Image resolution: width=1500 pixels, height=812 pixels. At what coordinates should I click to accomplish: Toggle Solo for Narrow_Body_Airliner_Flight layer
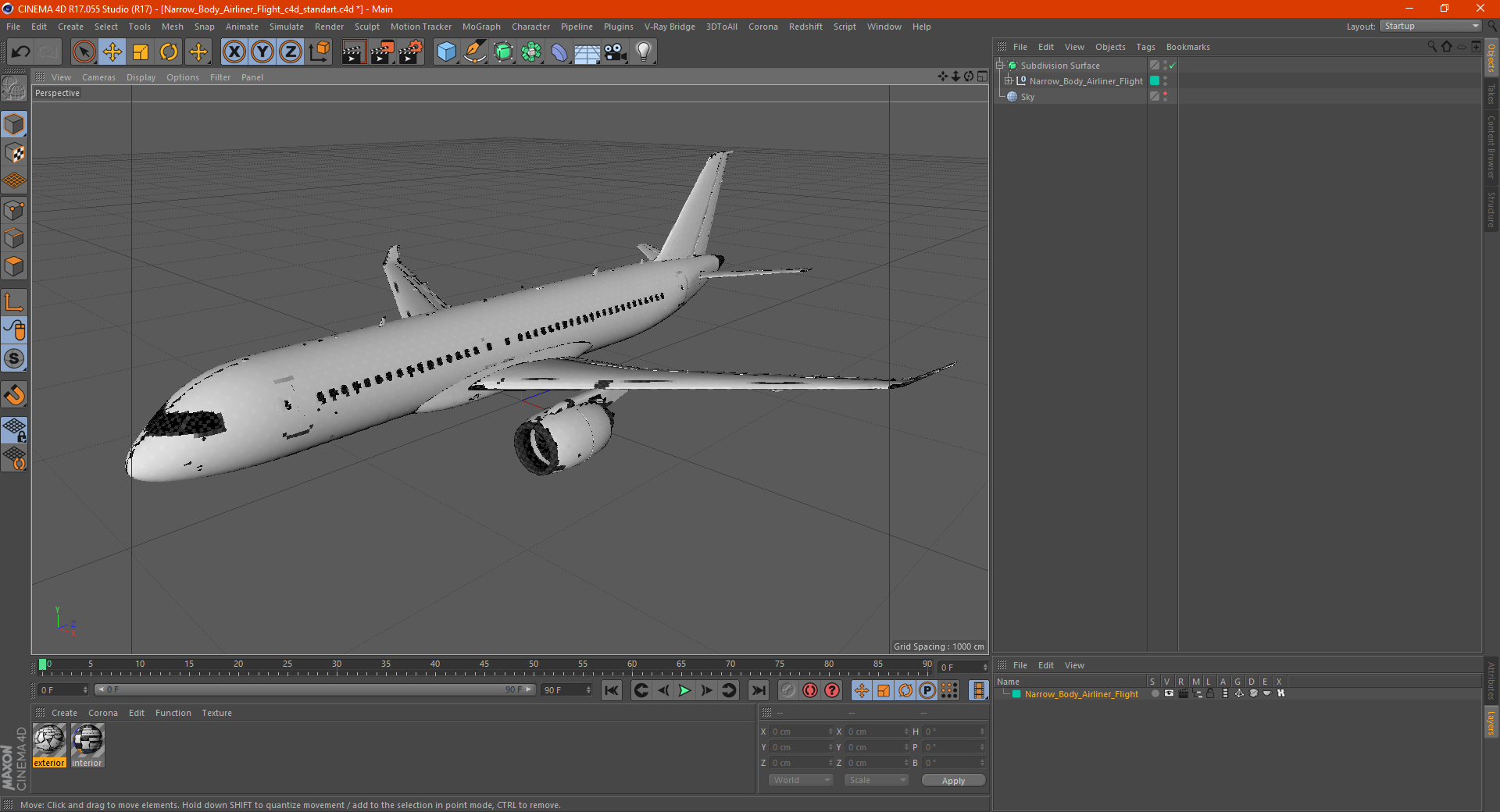coord(1154,693)
